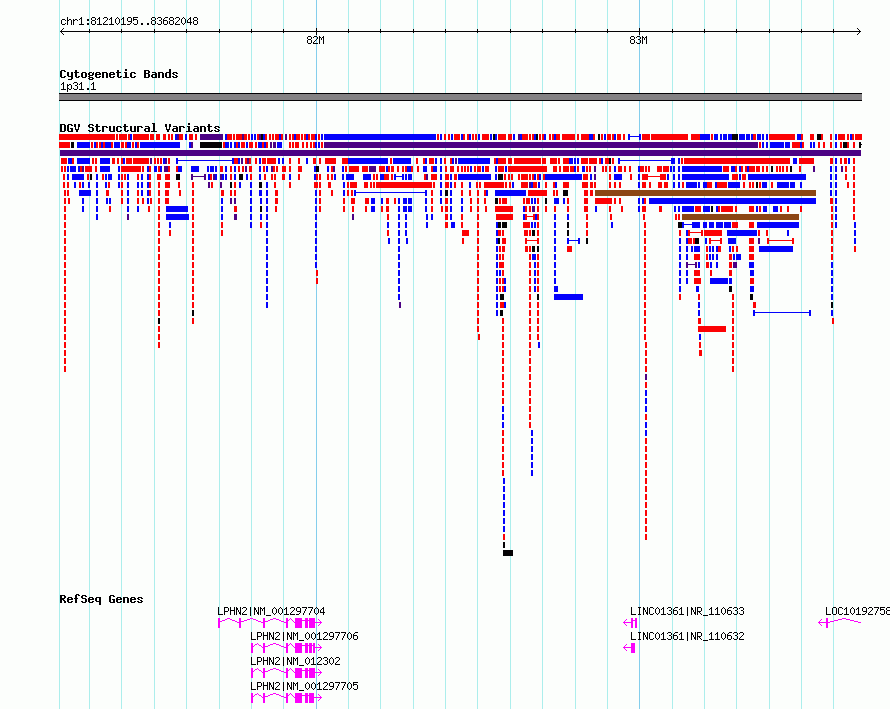Select the magenta gene model under LPHN2|NM_012302
The image size is (890, 709).
click(x=287, y=673)
